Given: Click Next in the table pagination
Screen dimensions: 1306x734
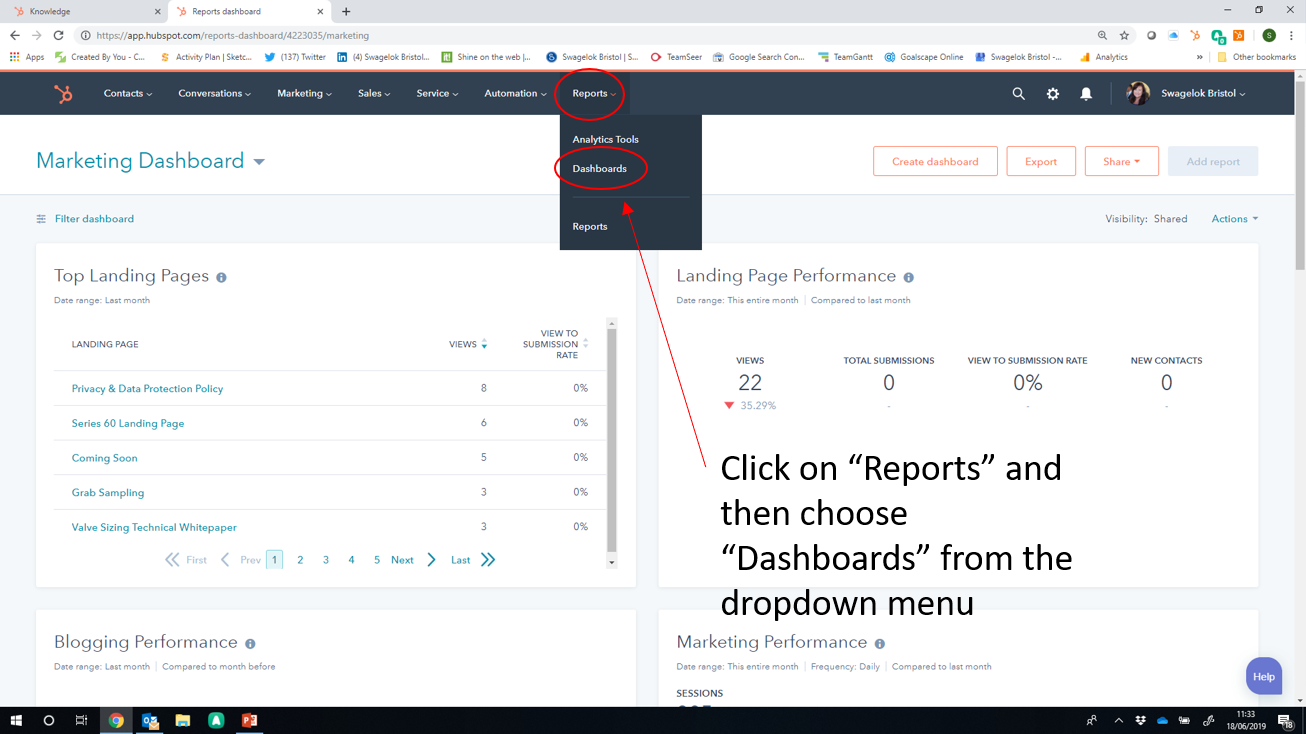Looking at the screenshot, I should pos(413,561).
